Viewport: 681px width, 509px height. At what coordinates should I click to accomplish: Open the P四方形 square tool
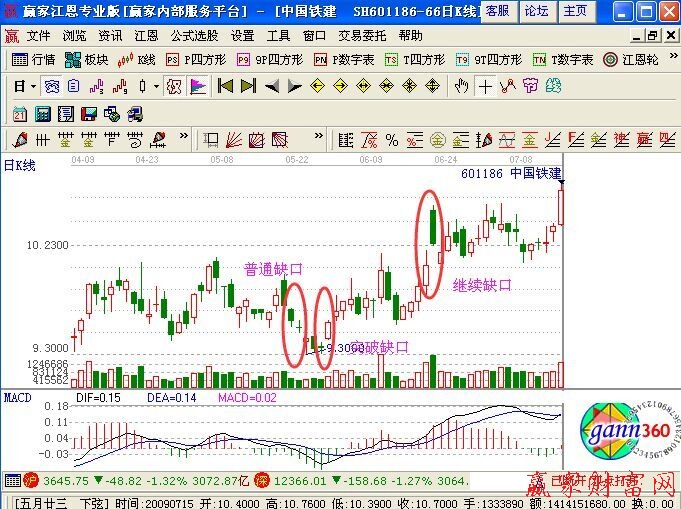192,60
